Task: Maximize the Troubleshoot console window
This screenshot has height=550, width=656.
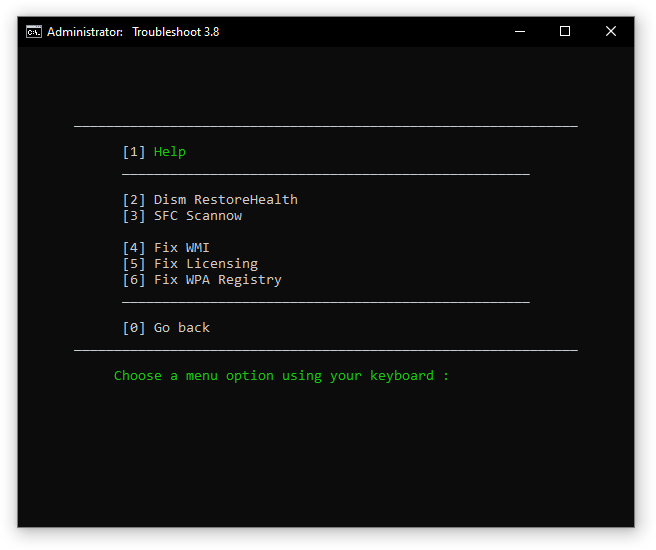Action: pos(565,31)
